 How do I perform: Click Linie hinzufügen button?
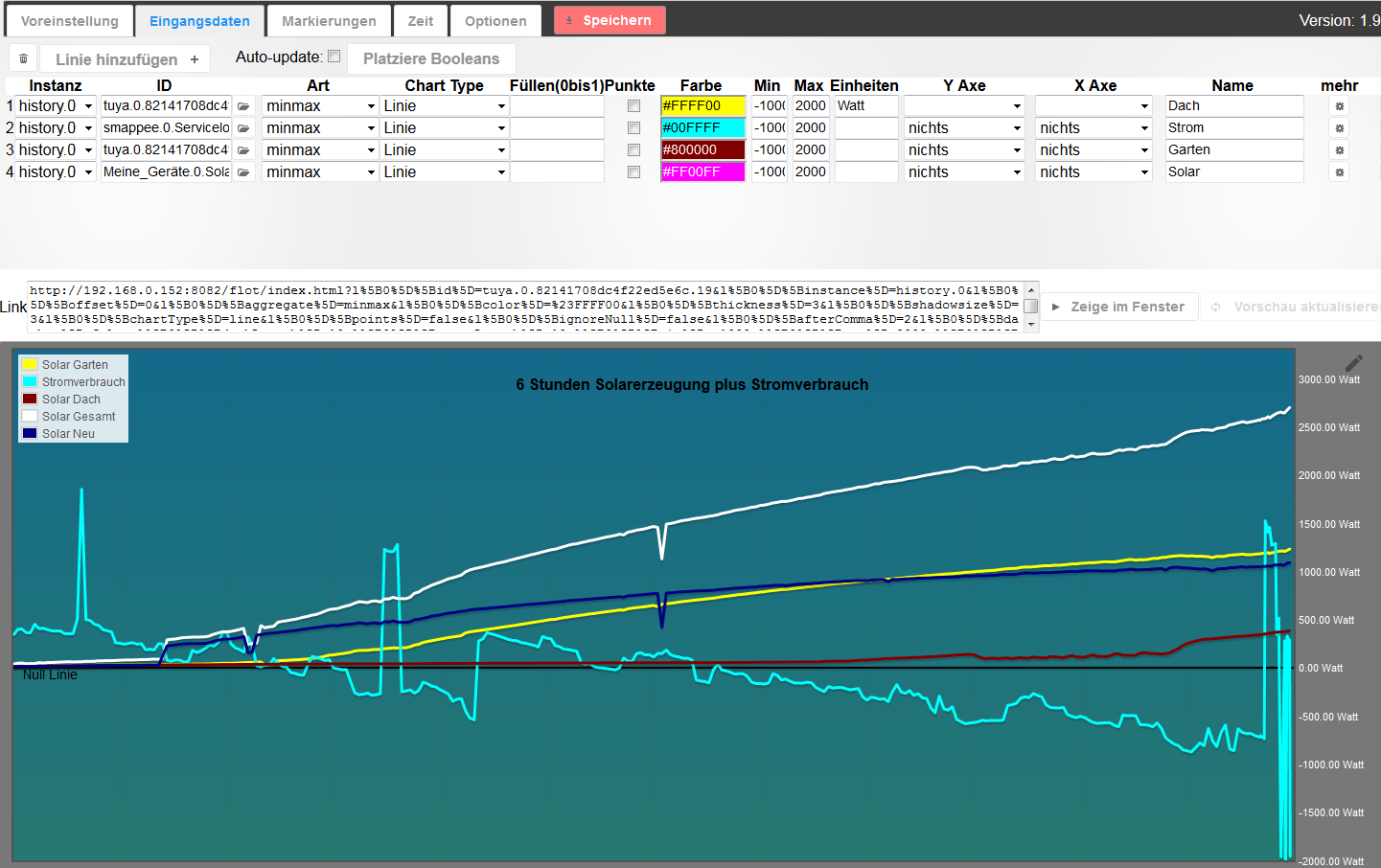pos(127,59)
